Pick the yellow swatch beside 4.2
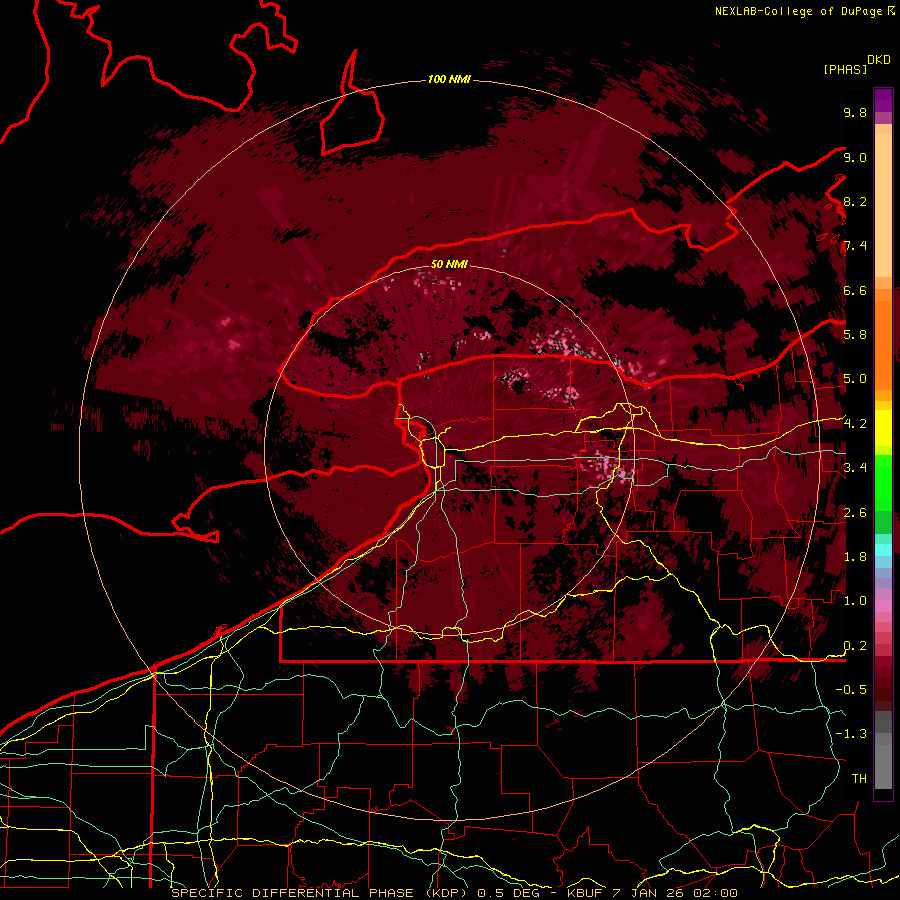 [x=883, y=428]
